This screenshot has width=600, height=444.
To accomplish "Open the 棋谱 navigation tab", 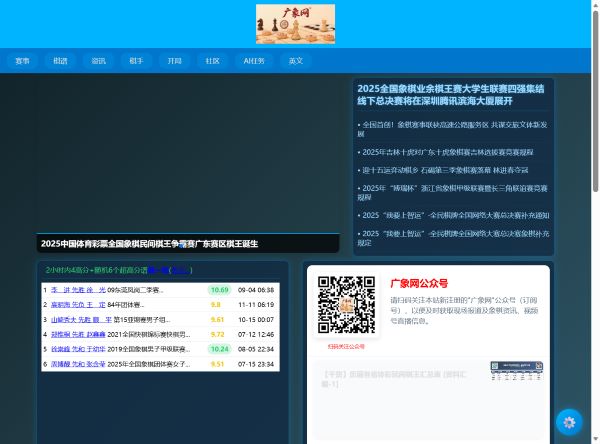I will tap(60, 61).
